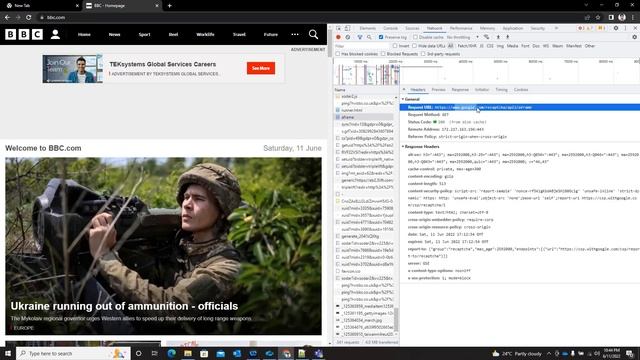
Task: Open network search magnifier in DevTools
Action: tap(369, 37)
